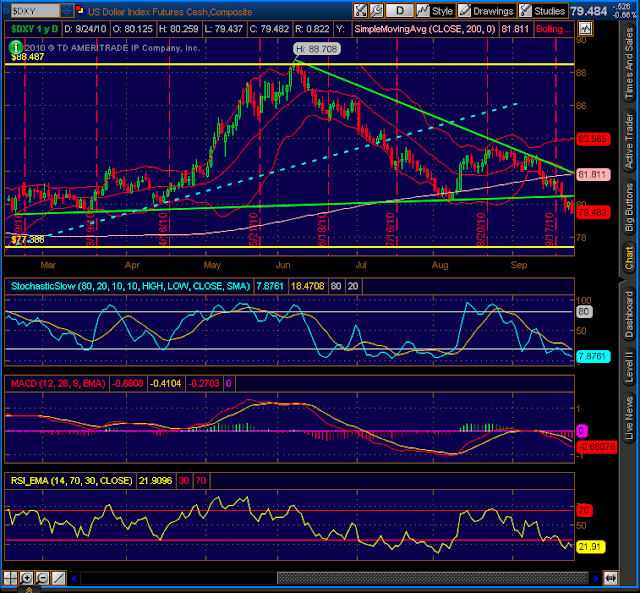Click the $DXY symbol input field
640x593 pixels.
coord(35,11)
